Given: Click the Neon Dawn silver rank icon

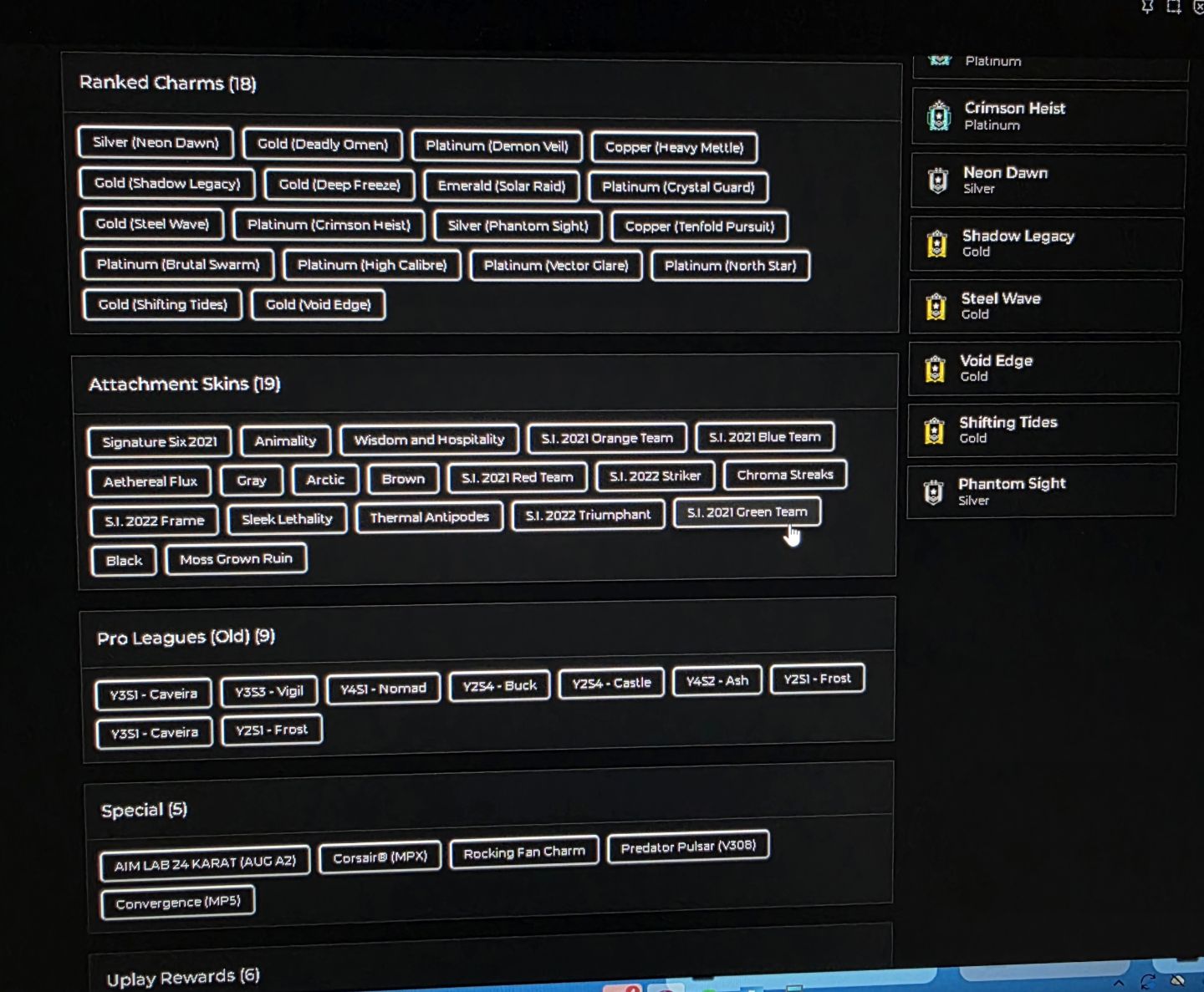Looking at the screenshot, I should tap(938, 180).
